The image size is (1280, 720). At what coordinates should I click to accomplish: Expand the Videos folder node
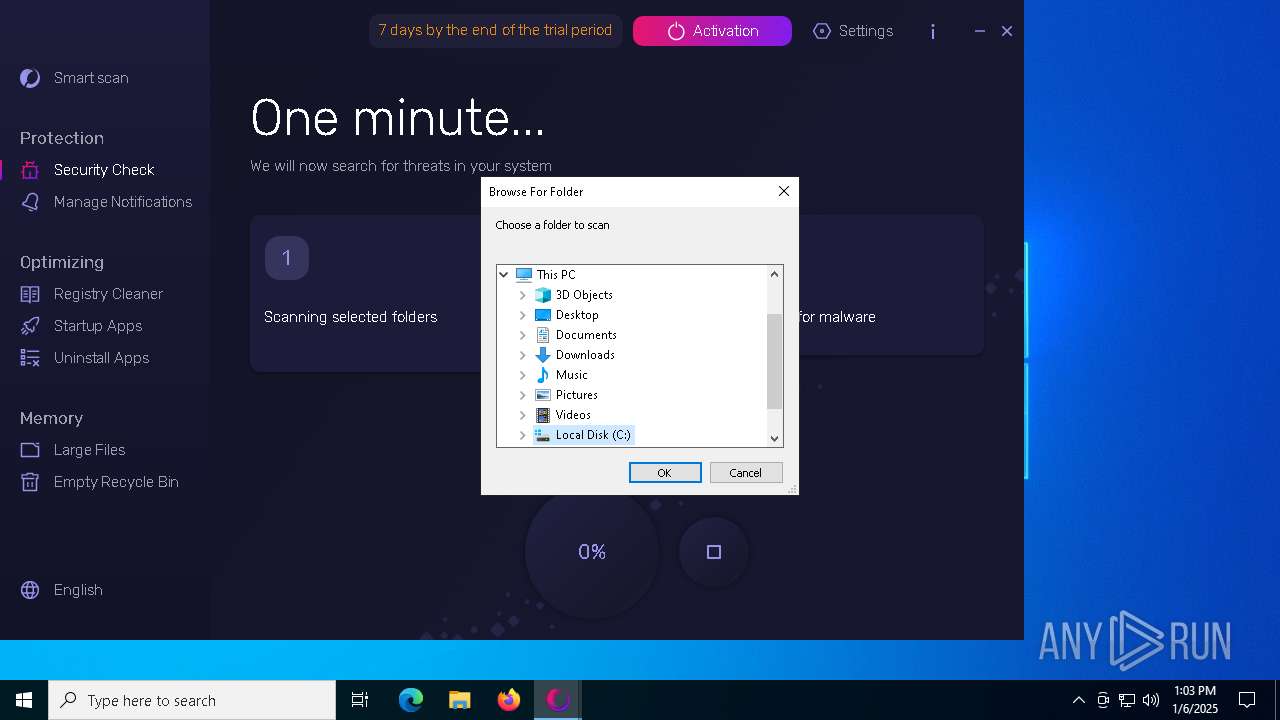pos(522,415)
